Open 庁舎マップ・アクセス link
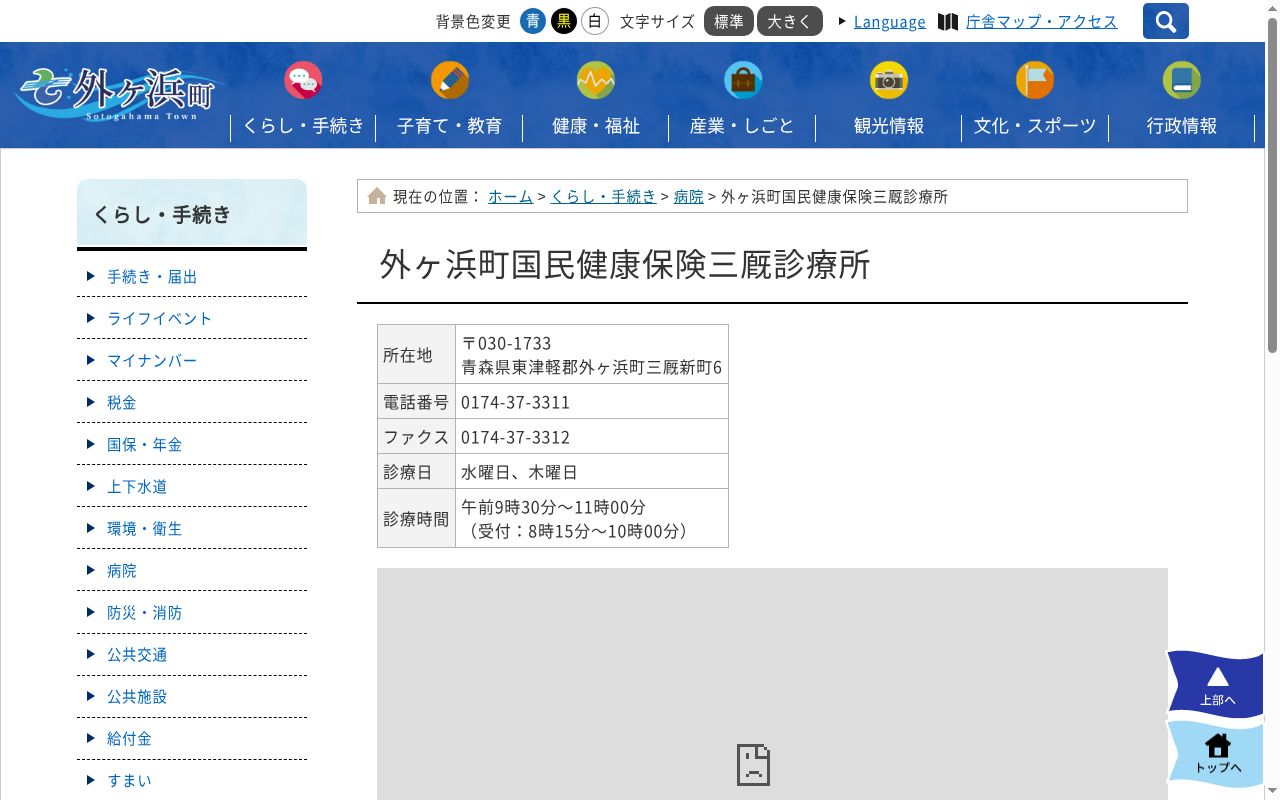Viewport: 1280px width, 800px height. (1041, 22)
